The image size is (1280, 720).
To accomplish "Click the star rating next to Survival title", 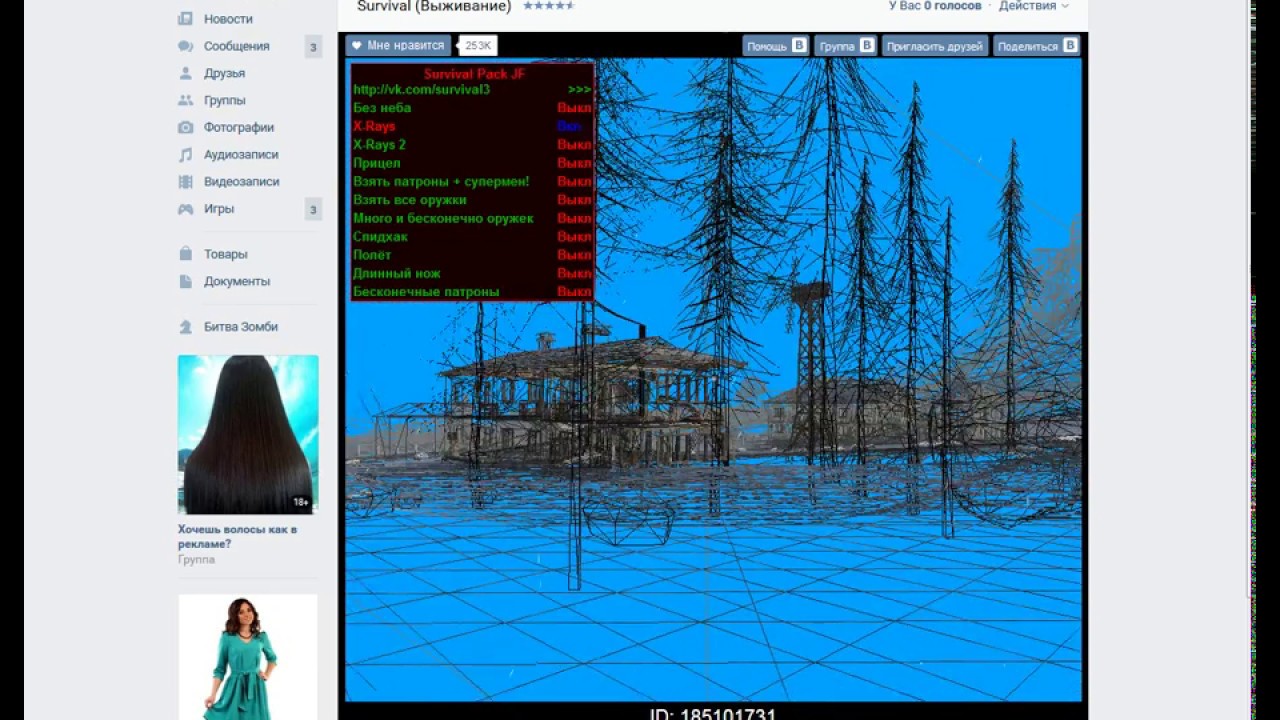I will coord(548,6).
